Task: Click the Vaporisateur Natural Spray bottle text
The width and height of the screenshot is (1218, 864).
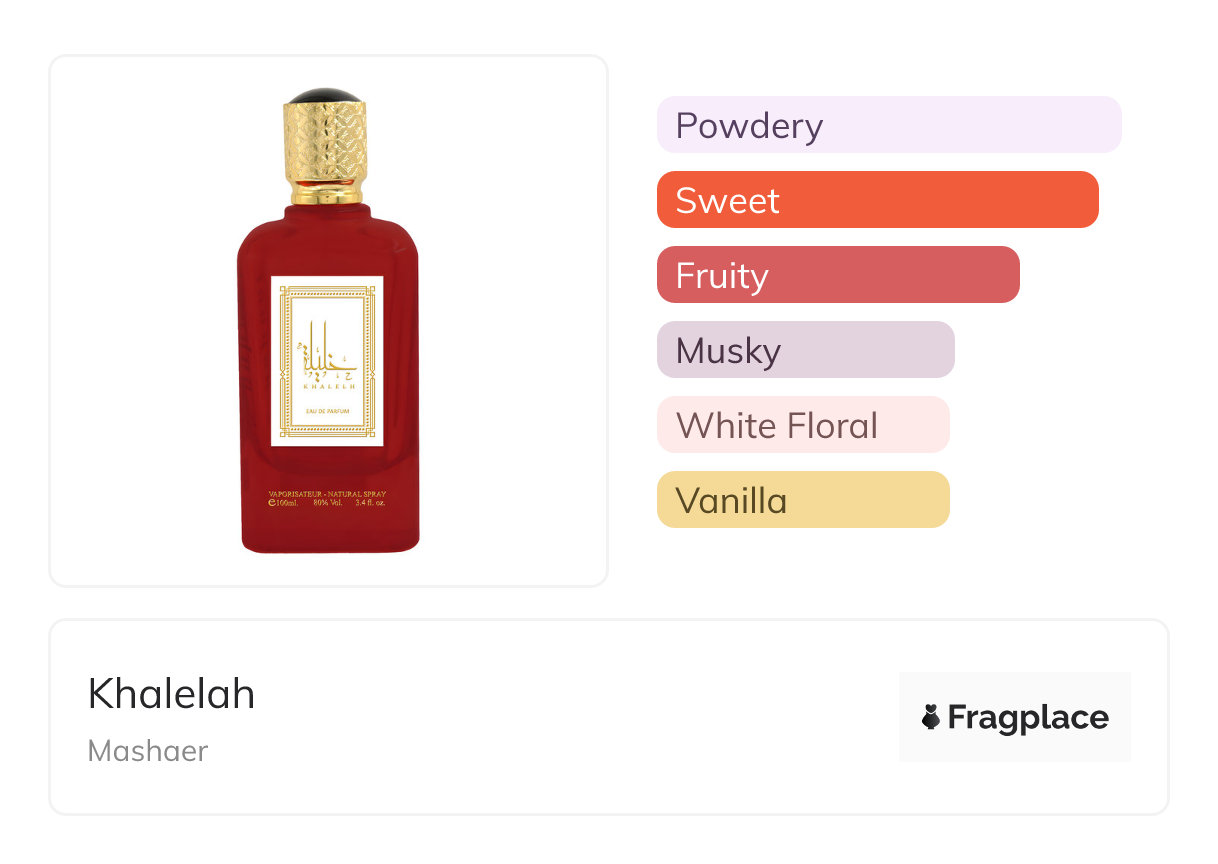Action: [327, 494]
